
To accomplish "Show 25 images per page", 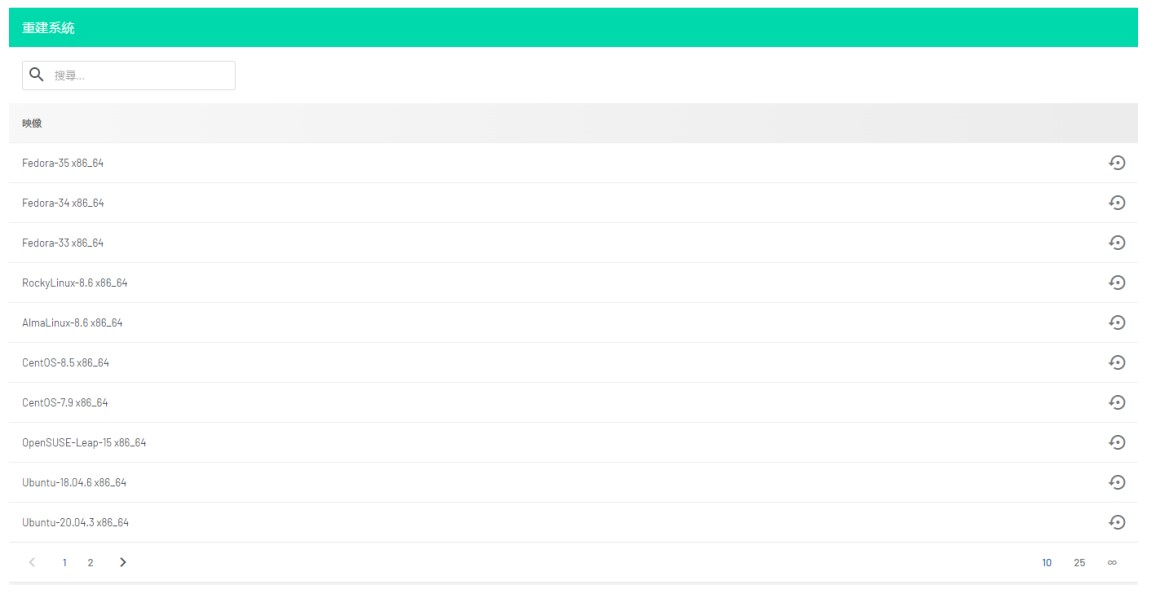I will [x=1079, y=564].
